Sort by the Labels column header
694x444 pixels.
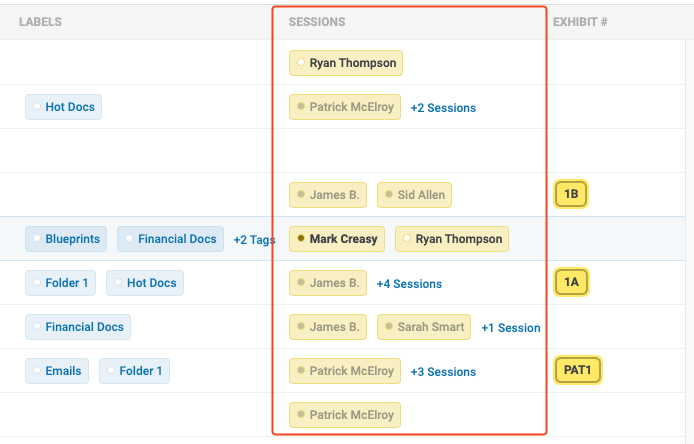(x=40, y=22)
